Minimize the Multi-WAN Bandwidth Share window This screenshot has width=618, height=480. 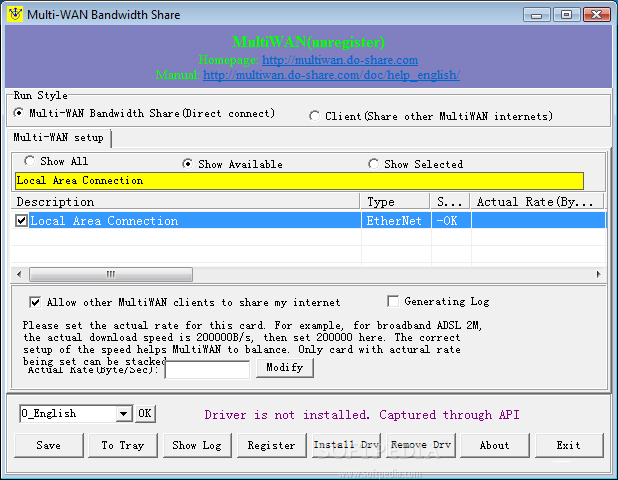point(536,15)
